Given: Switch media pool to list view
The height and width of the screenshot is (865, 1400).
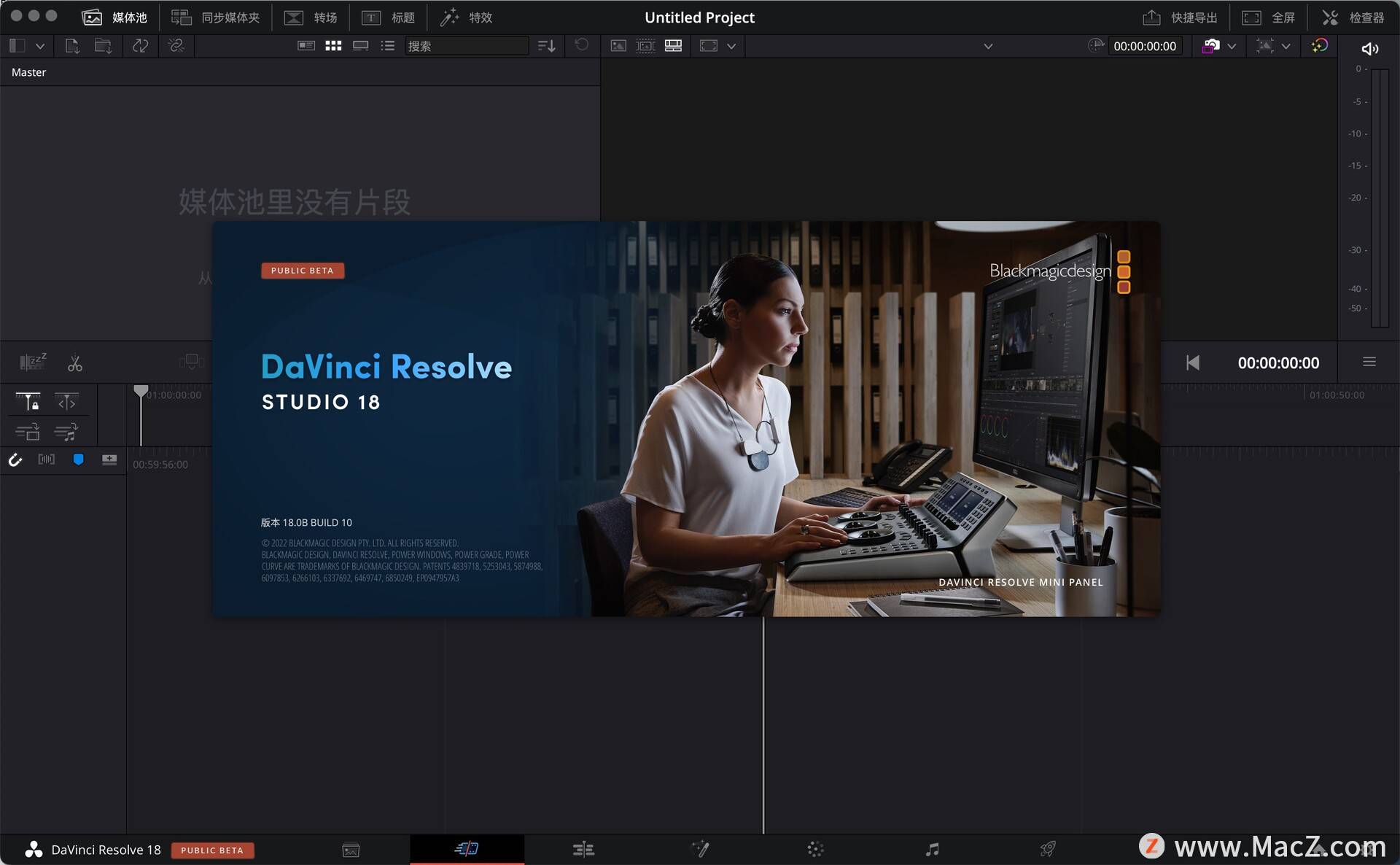Looking at the screenshot, I should click(x=387, y=45).
